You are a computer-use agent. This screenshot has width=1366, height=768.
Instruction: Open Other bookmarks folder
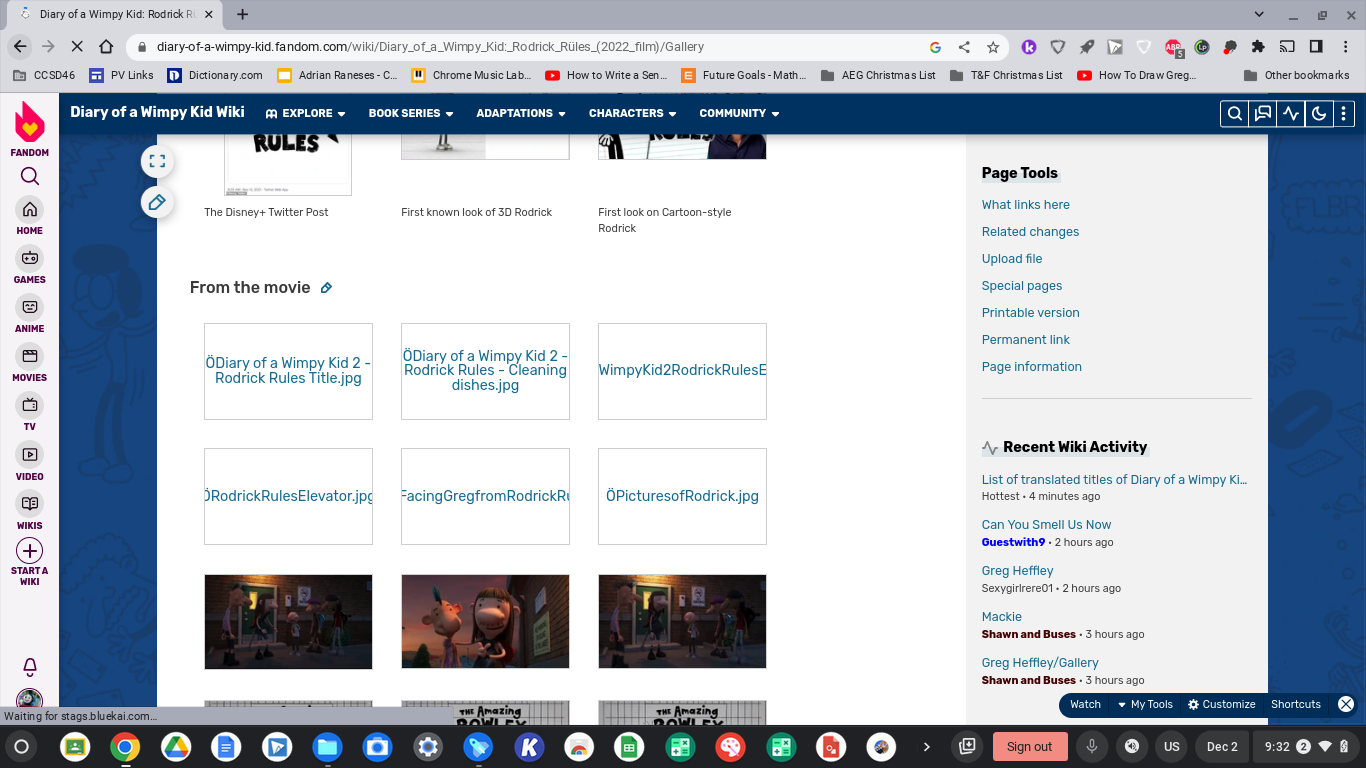[1296, 75]
